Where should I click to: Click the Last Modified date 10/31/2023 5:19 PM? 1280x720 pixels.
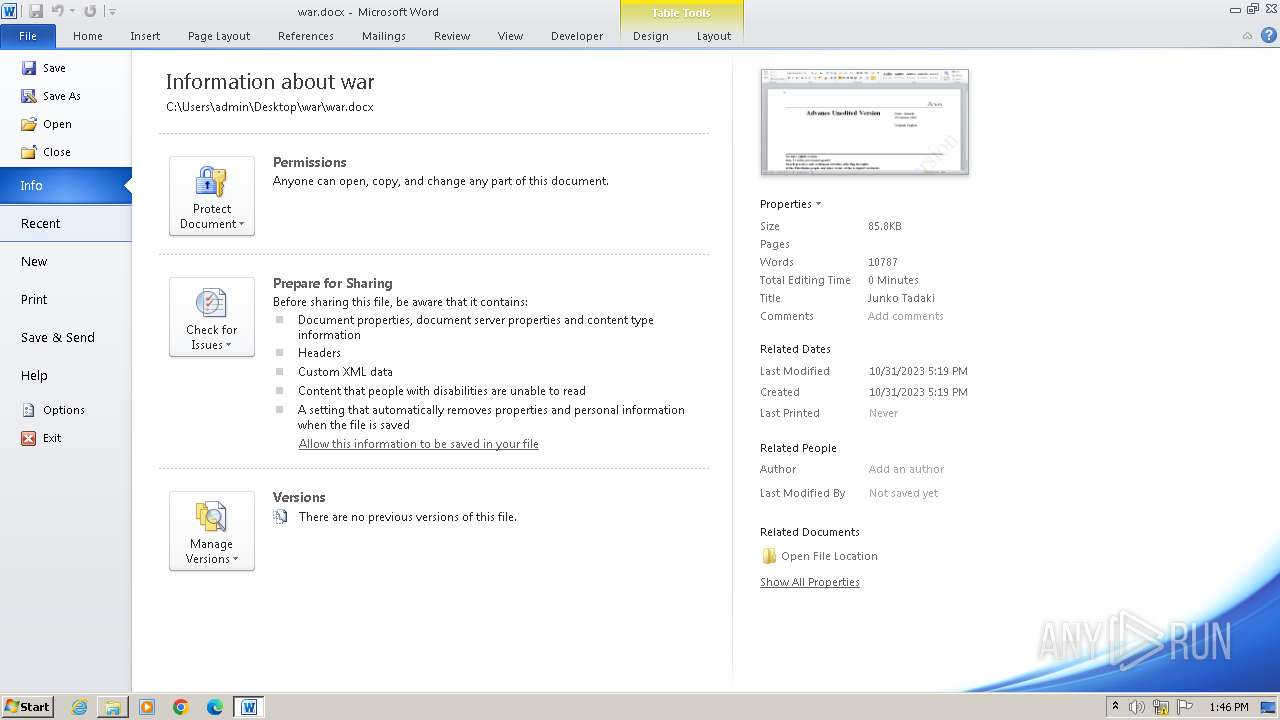[918, 371]
